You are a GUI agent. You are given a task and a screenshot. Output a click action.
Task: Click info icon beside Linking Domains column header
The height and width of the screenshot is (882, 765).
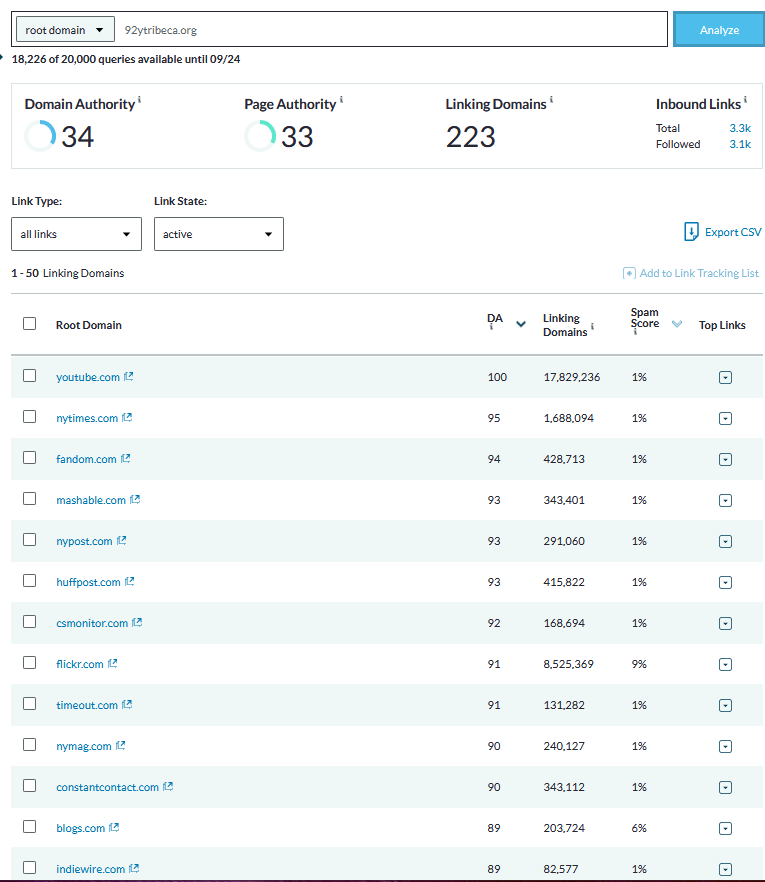[x=592, y=326]
